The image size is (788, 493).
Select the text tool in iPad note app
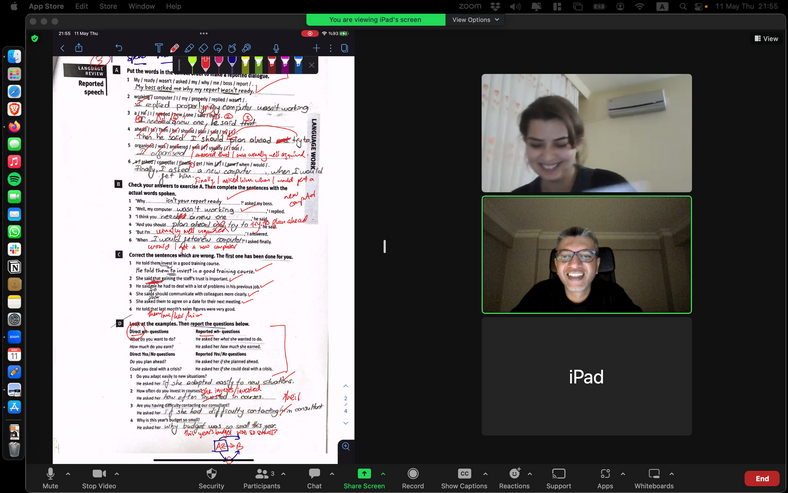pyautogui.click(x=159, y=48)
